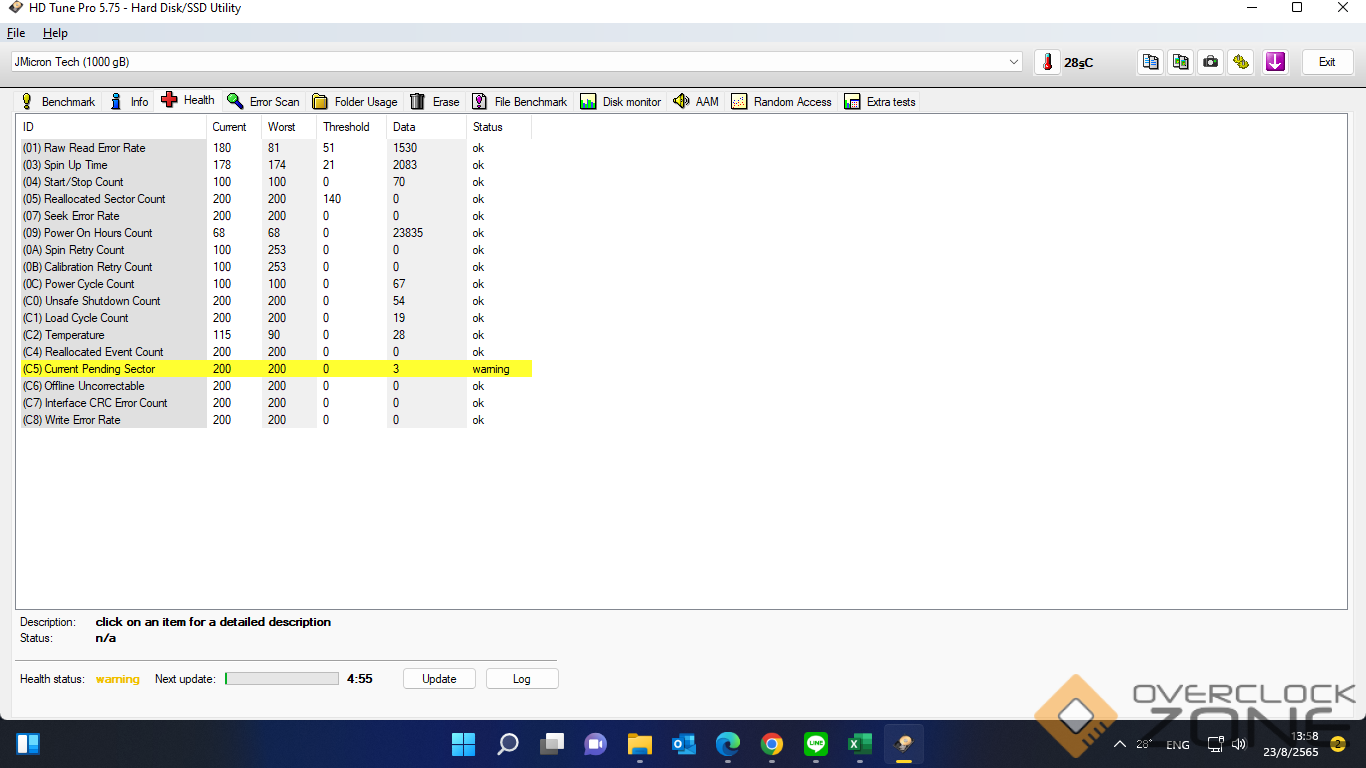Viewport: 1366px width, 768px height.
Task: Copy info text to clipboard icon
Action: (1151, 62)
